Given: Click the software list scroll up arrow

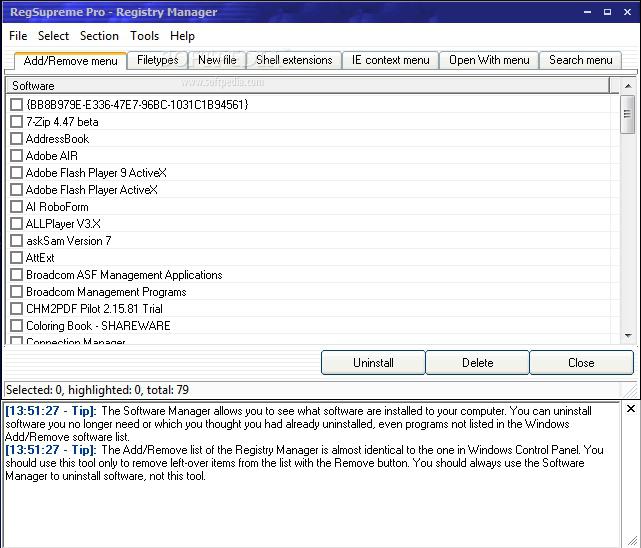Looking at the screenshot, I should click(628, 86).
